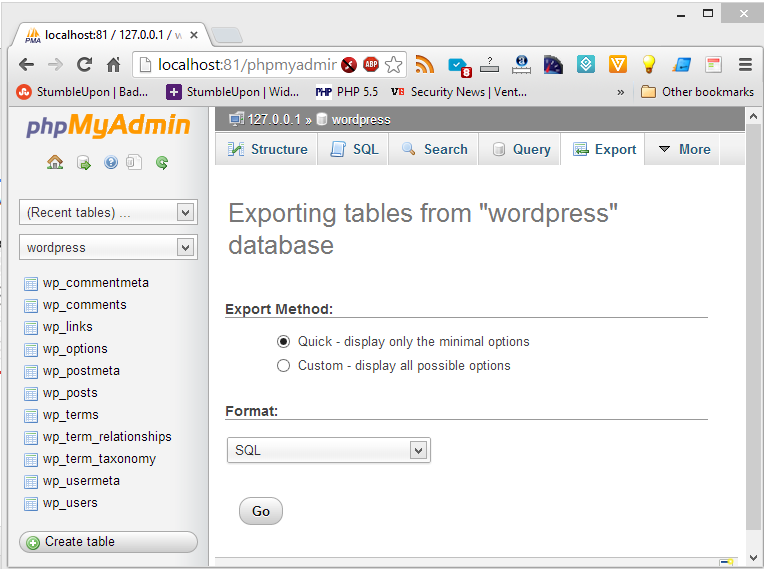The height and width of the screenshot is (569, 764).
Task: Open a new browser tab
Action: [x=227, y=35]
